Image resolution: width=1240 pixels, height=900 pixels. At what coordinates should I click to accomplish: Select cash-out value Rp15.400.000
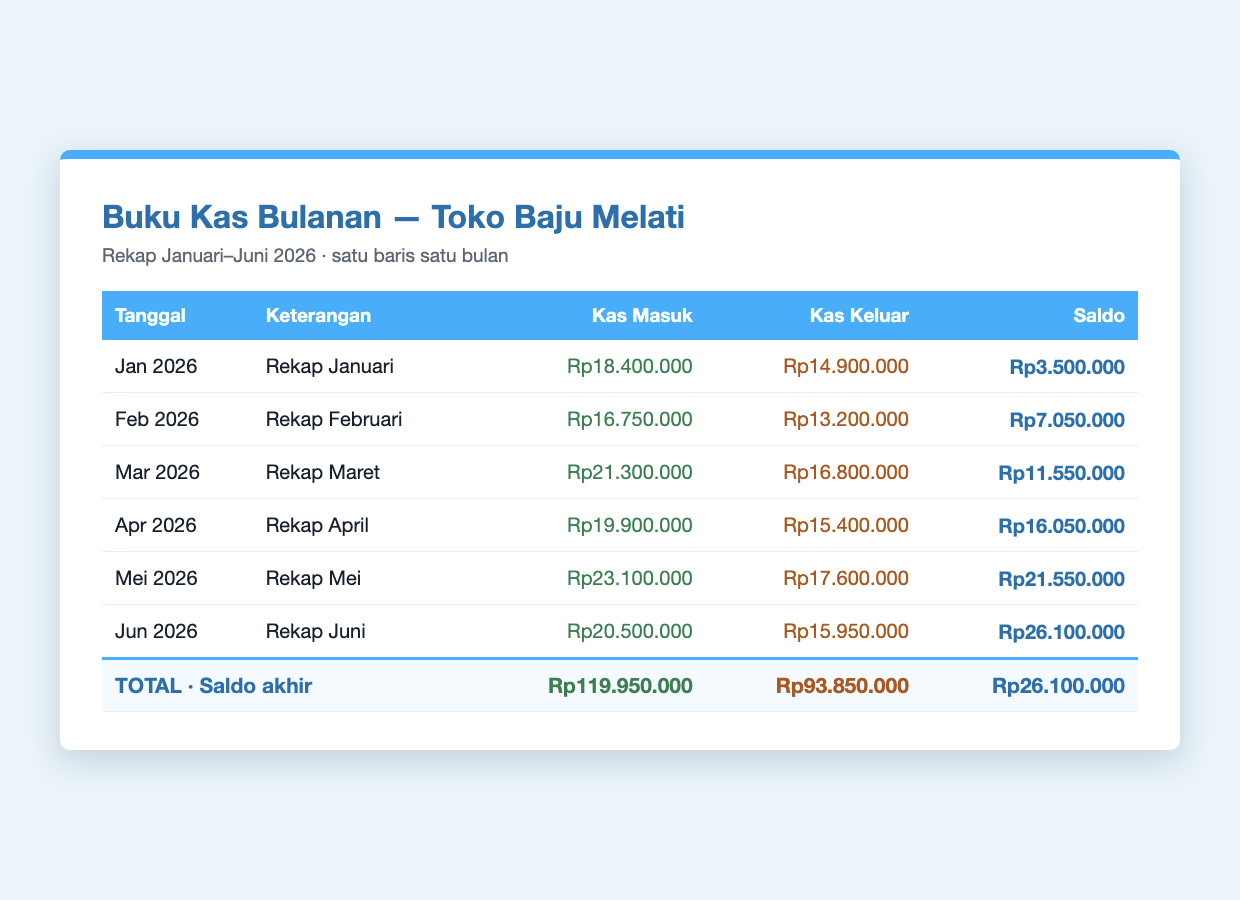pos(846,526)
